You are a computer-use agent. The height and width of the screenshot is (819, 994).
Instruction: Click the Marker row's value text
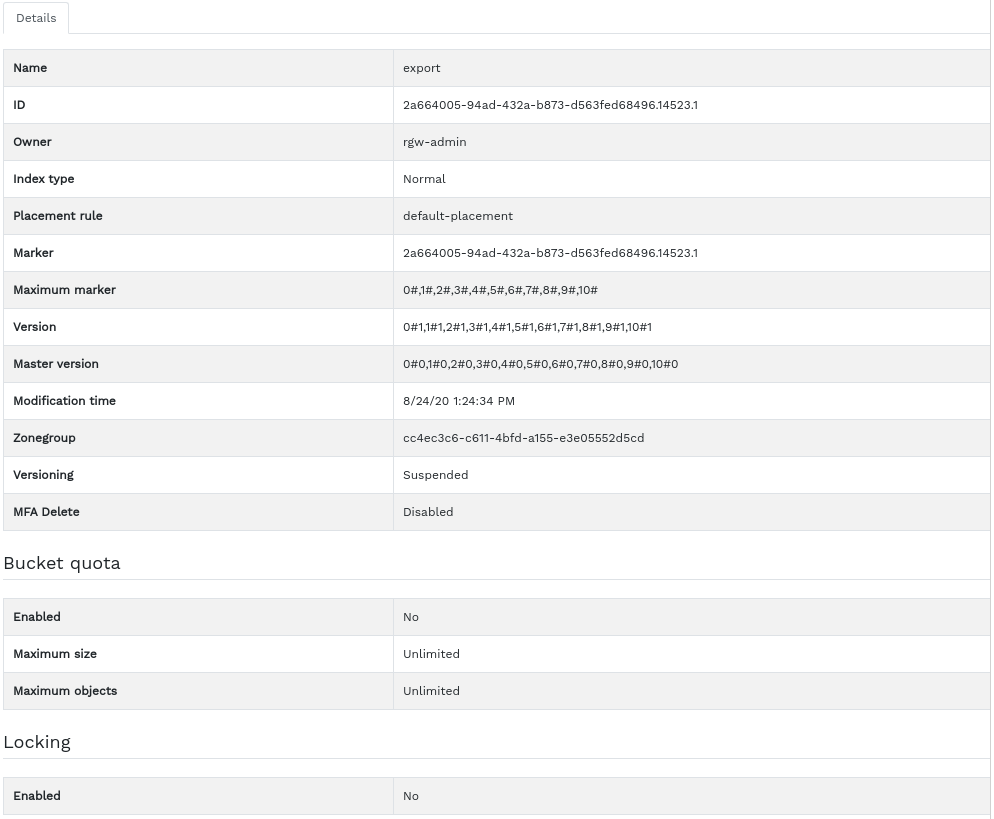[550, 253]
